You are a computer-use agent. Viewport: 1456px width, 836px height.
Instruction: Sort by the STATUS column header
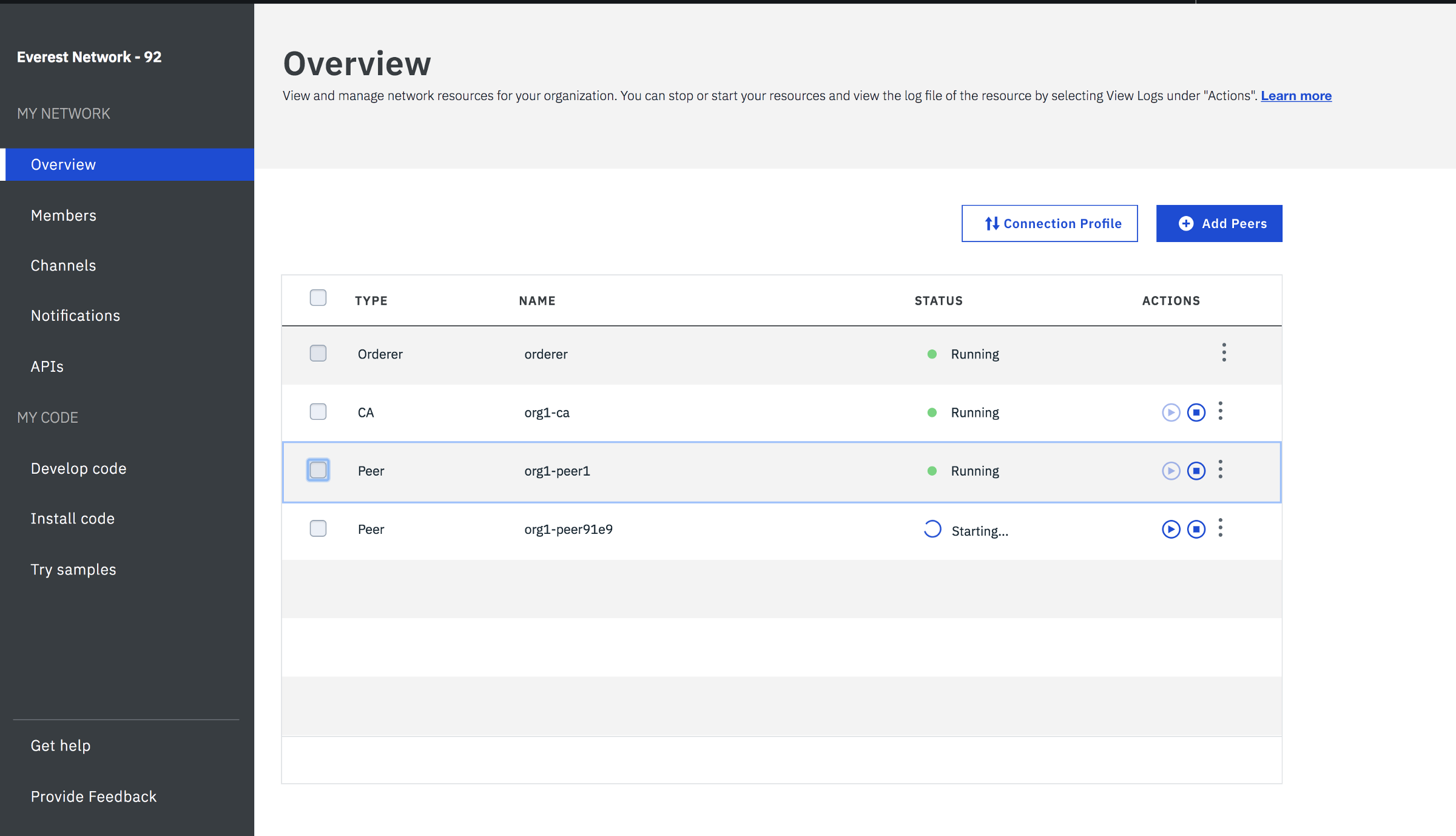click(x=938, y=301)
